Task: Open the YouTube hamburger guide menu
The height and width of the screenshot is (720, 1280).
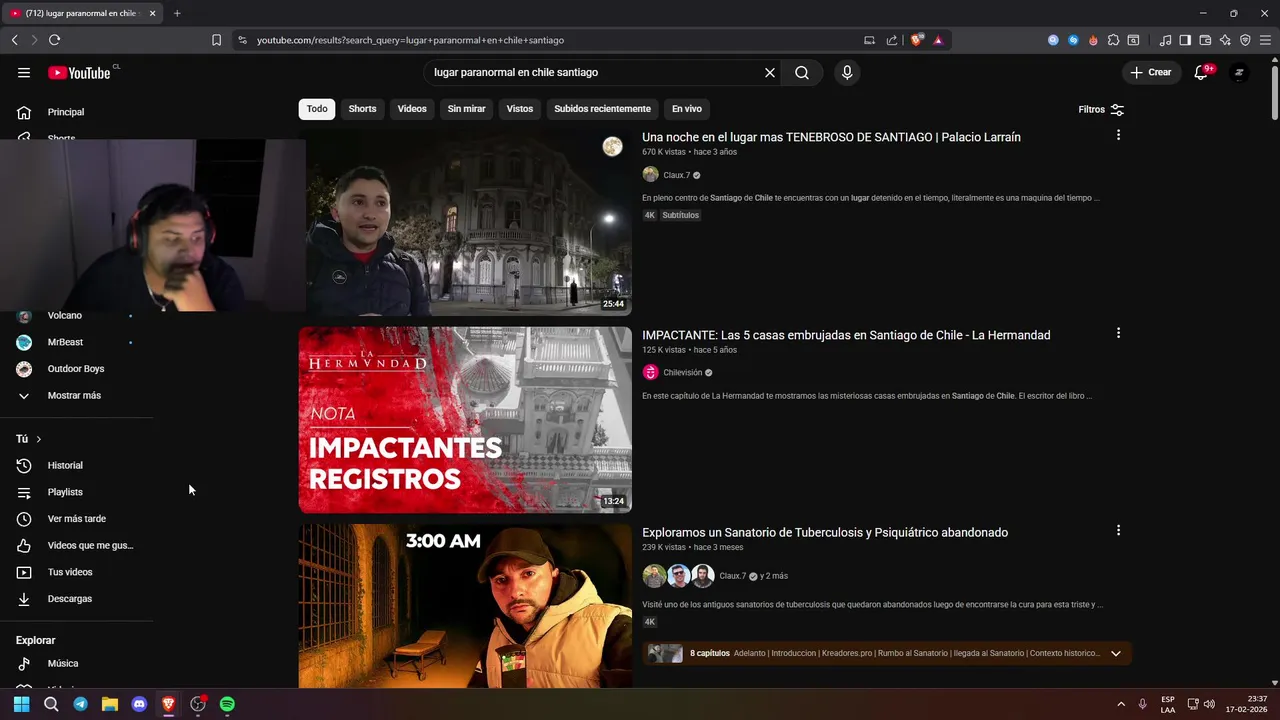Action: click(24, 72)
